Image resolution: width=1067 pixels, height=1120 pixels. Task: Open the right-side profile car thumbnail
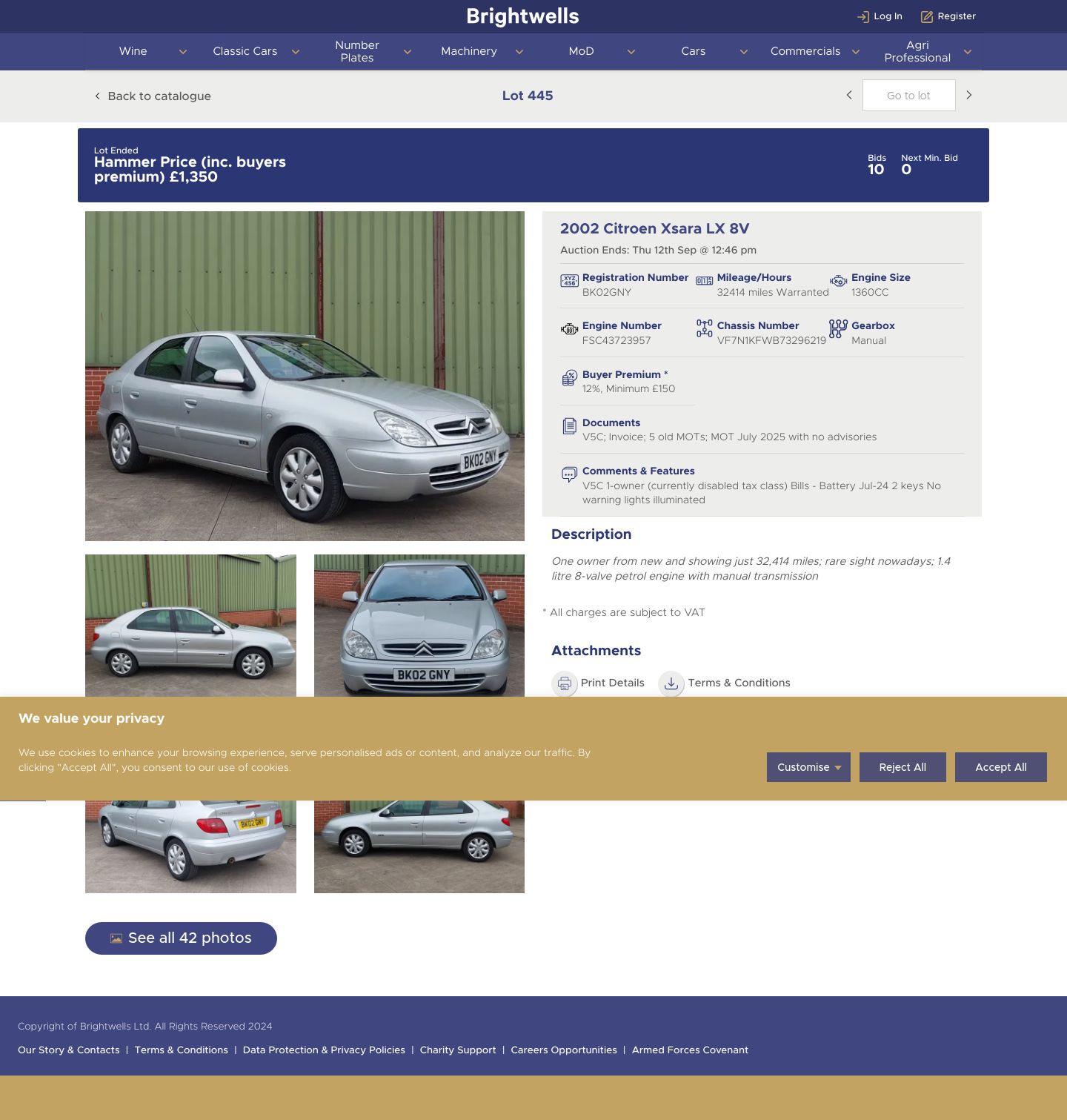point(419,846)
